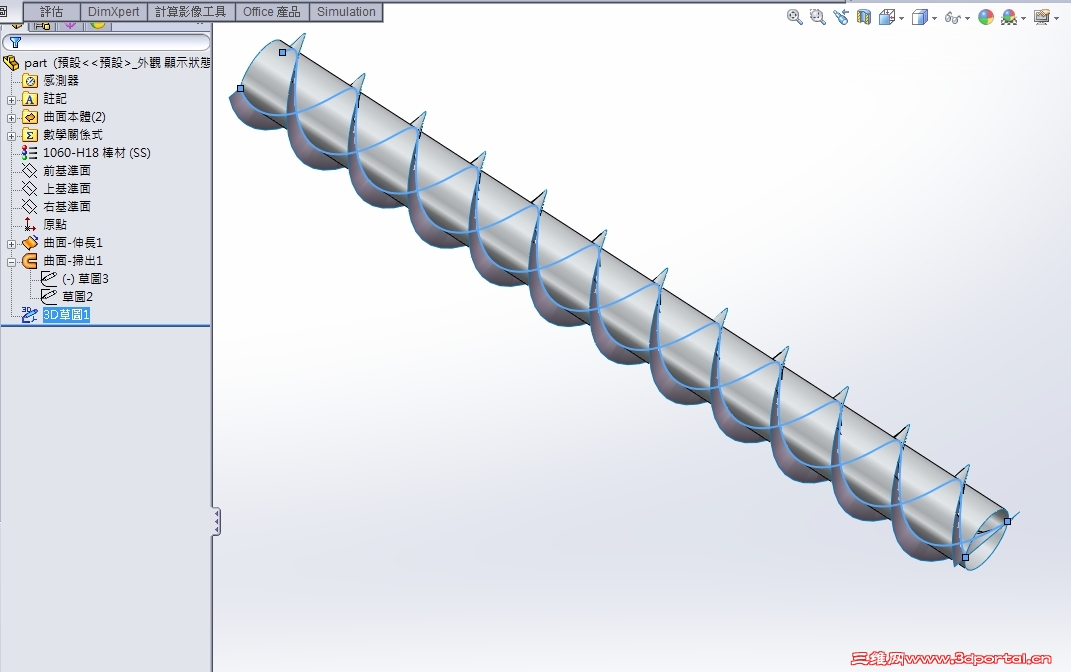Screen dimensions: 1071x672
Task: Click the feature tree filter field
Action: pyautogui.click(x=107, y=42)
